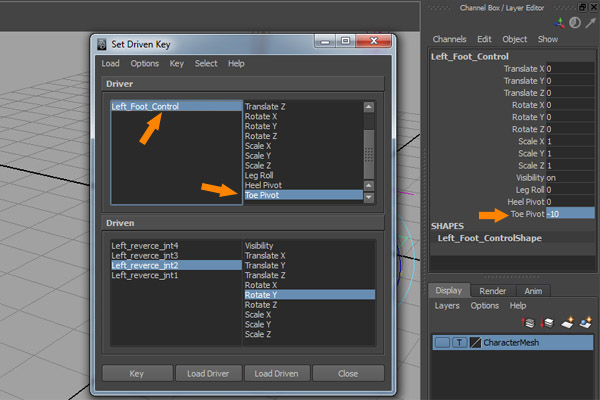Click the Translate X value in Channel Box
Screen dimensions: 600x400
coord(570,69)
